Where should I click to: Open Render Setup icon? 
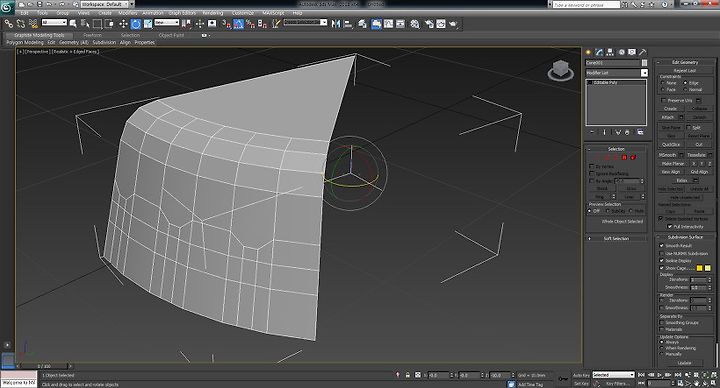429,23
